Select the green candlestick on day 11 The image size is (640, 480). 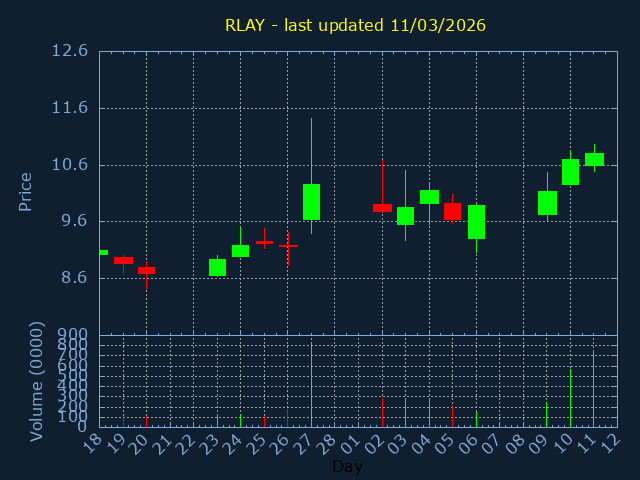(594, 159)
